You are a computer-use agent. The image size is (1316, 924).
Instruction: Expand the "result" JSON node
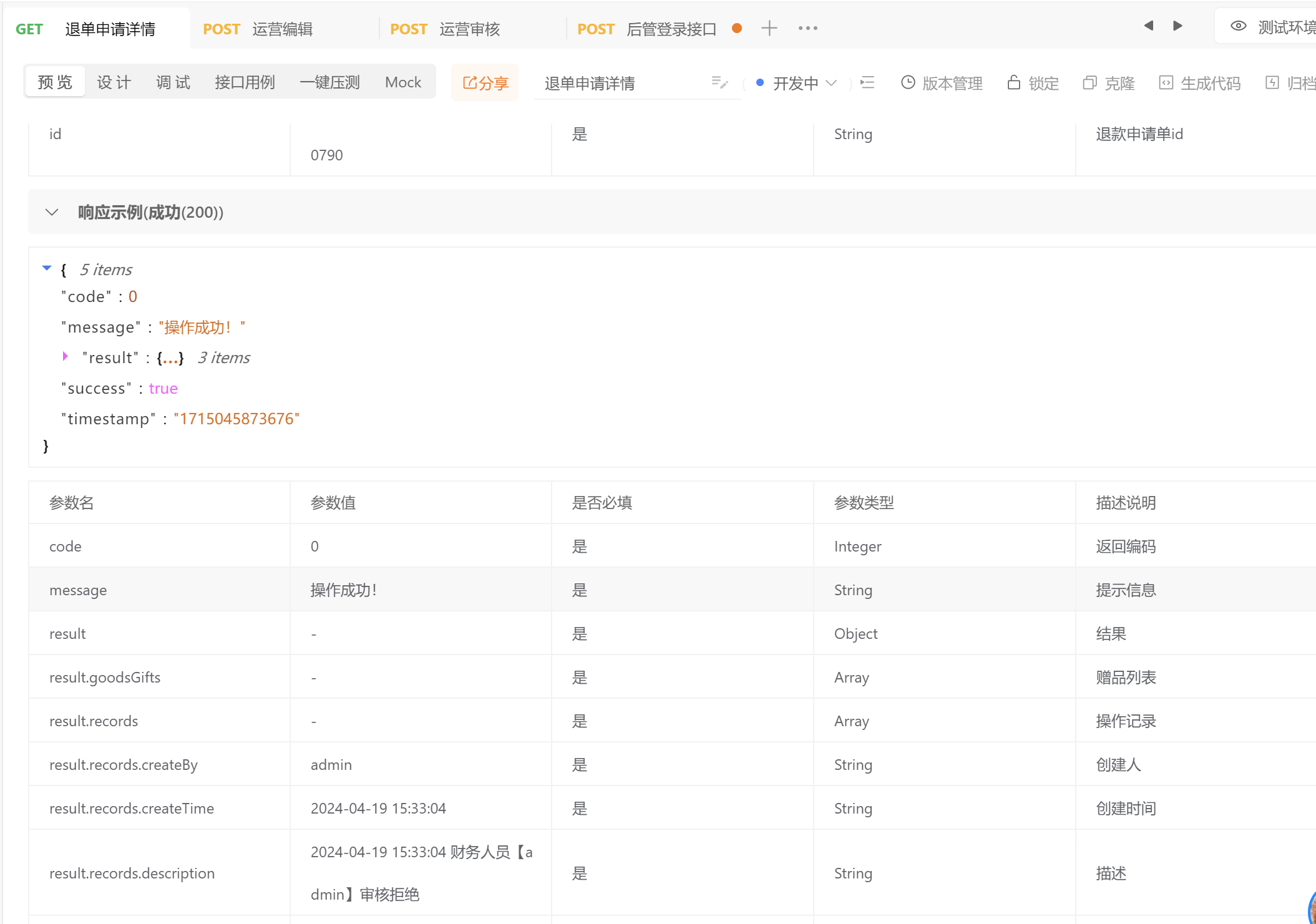click(x=65, y=356)
